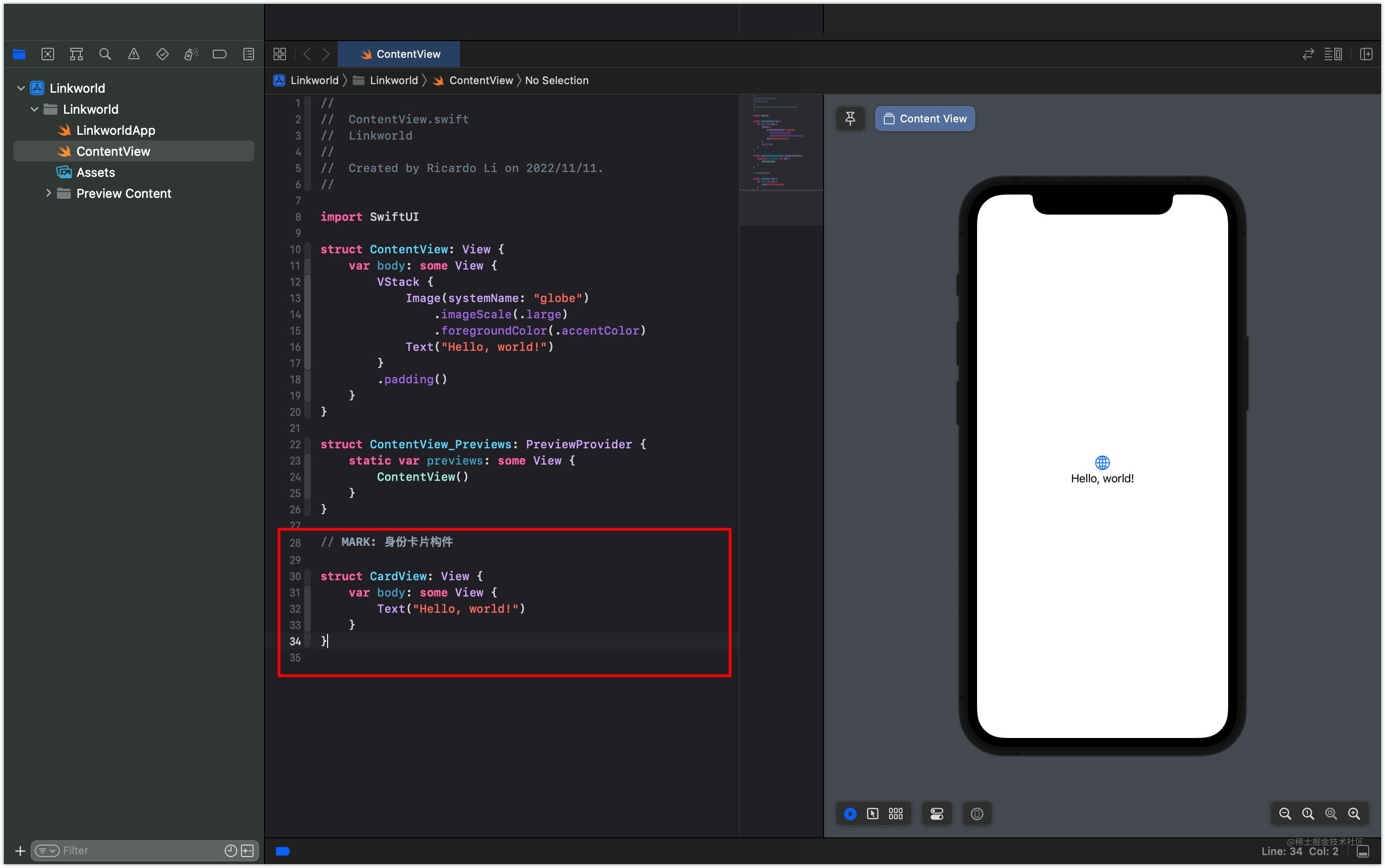Switch to the ContentView editor tab
This screenshot has width=1385, height=868.
click(399, 54)
